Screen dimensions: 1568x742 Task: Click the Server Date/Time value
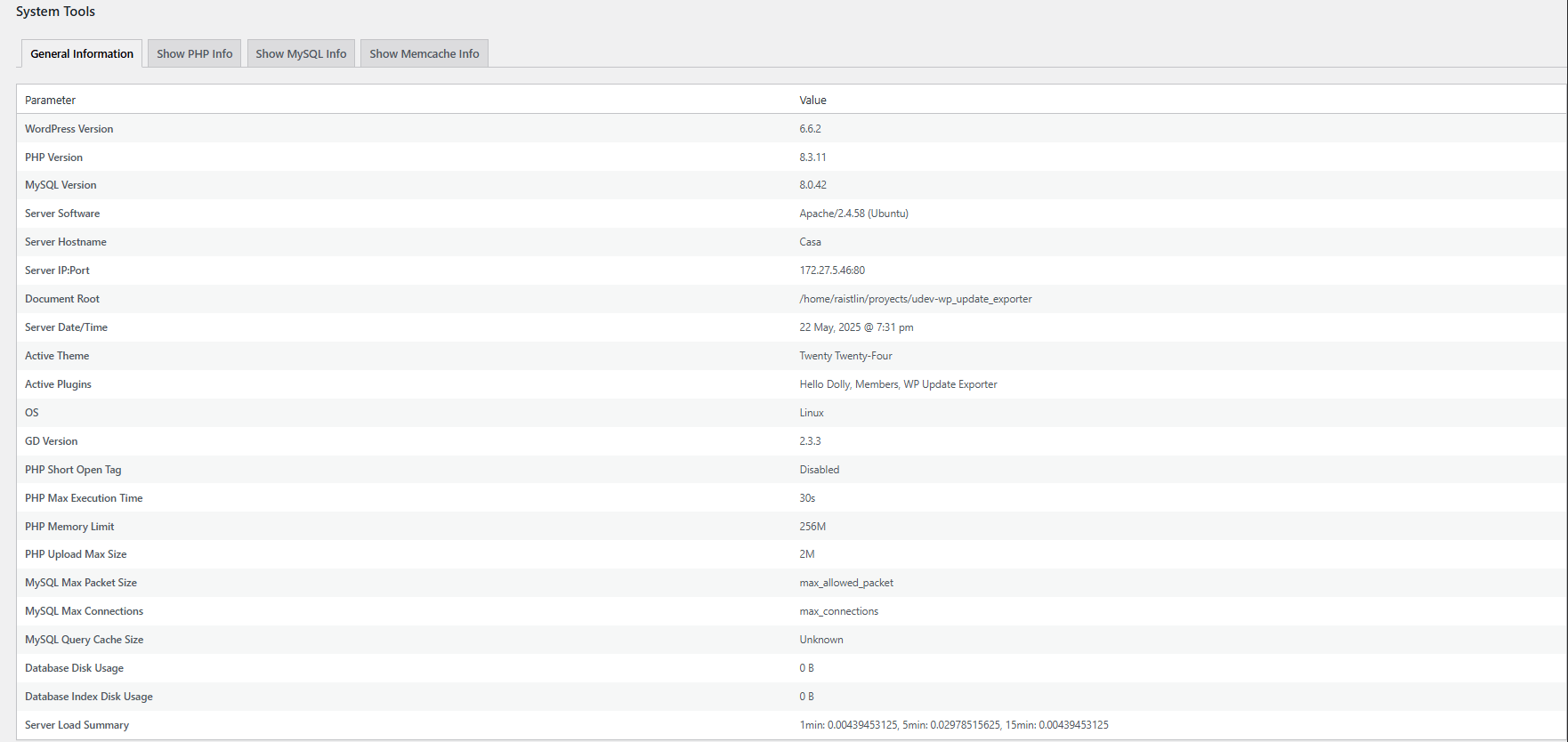[856, 327]
